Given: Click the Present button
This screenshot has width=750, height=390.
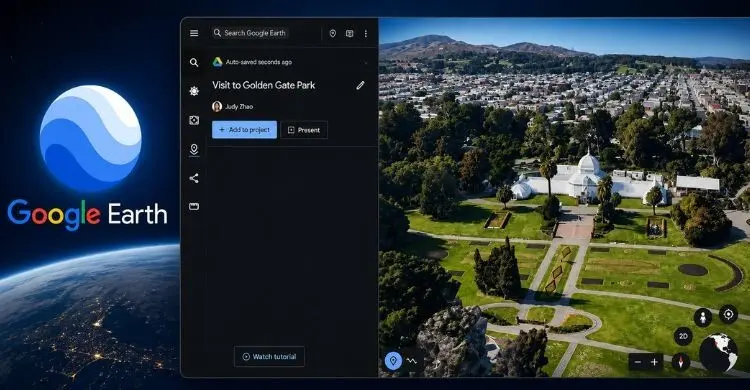Looking at the screenshot, I should pos(304,130).
